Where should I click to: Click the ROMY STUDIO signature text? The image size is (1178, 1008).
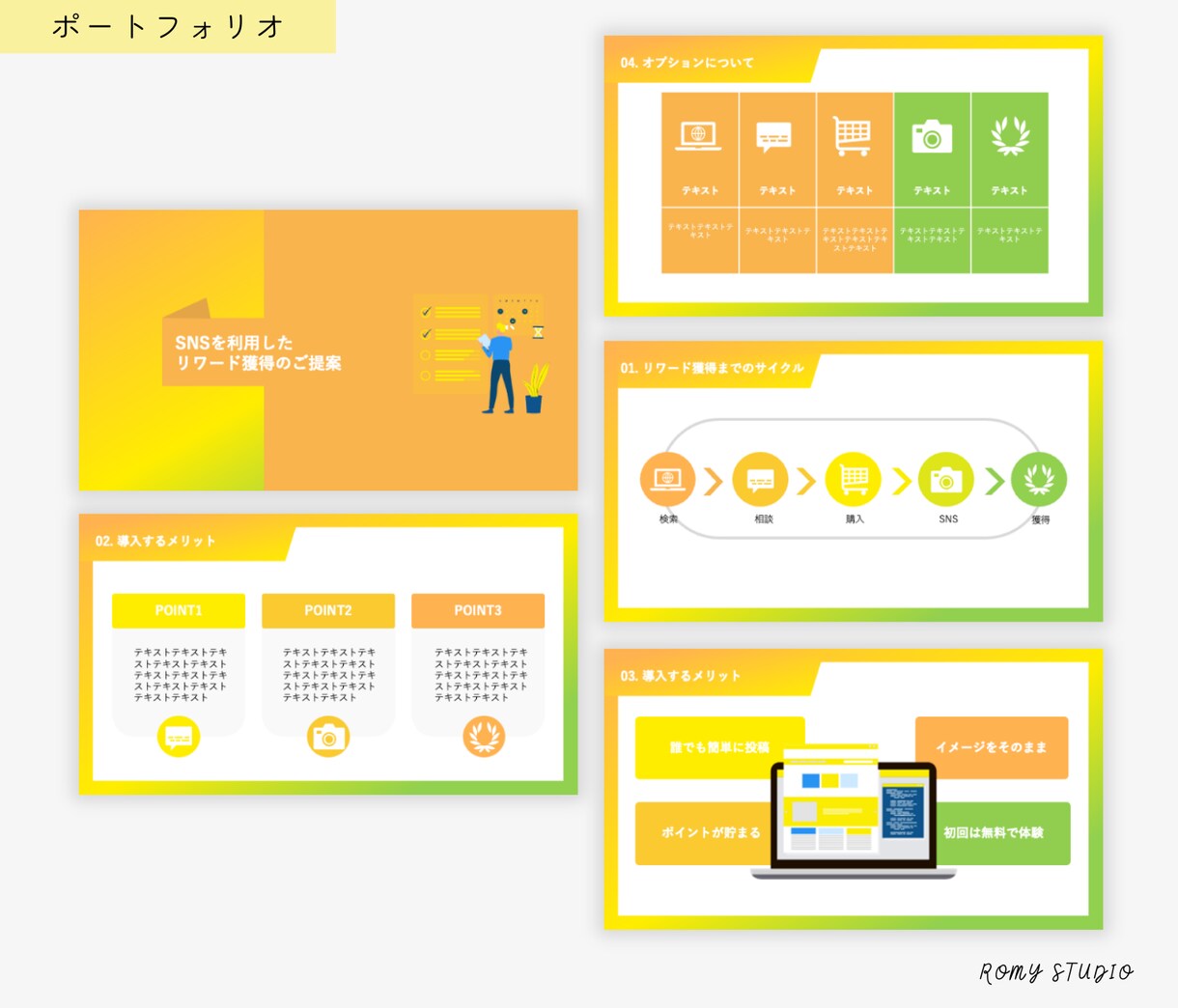tap(1056, 971)
